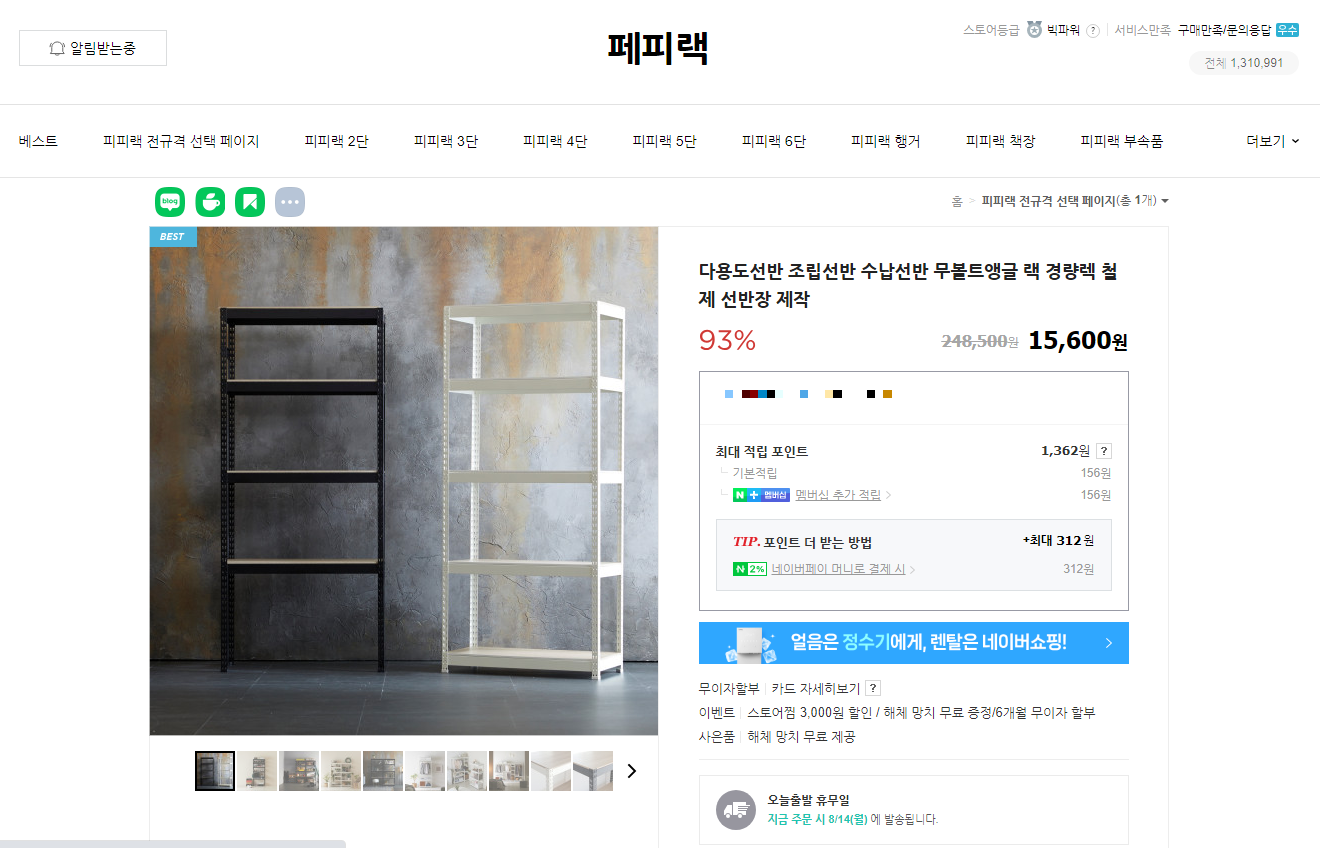Open the Naver blog share icon

170,202
